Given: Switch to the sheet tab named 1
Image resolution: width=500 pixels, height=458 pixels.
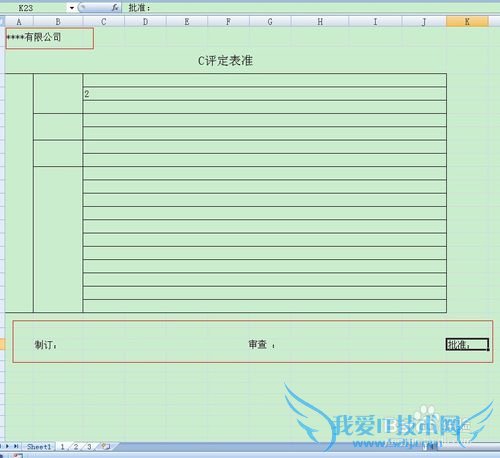Looking at the screenshot, I should (62, 447).
